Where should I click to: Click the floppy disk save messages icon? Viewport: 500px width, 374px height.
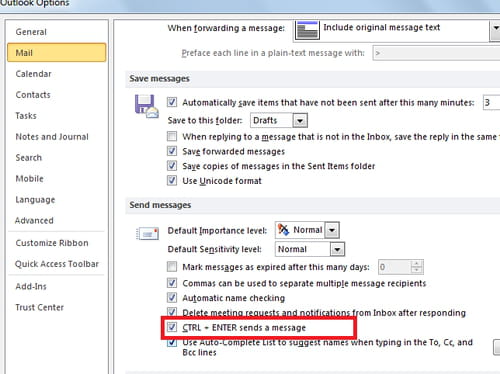tap(147, 106)
